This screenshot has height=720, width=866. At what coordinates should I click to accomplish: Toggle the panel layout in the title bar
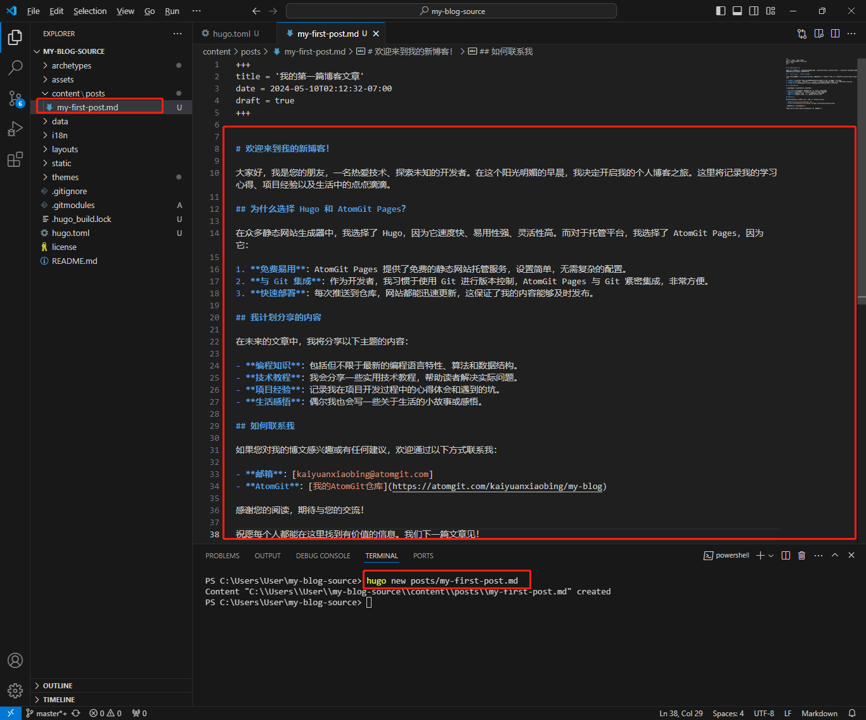(x=736, y=10)
